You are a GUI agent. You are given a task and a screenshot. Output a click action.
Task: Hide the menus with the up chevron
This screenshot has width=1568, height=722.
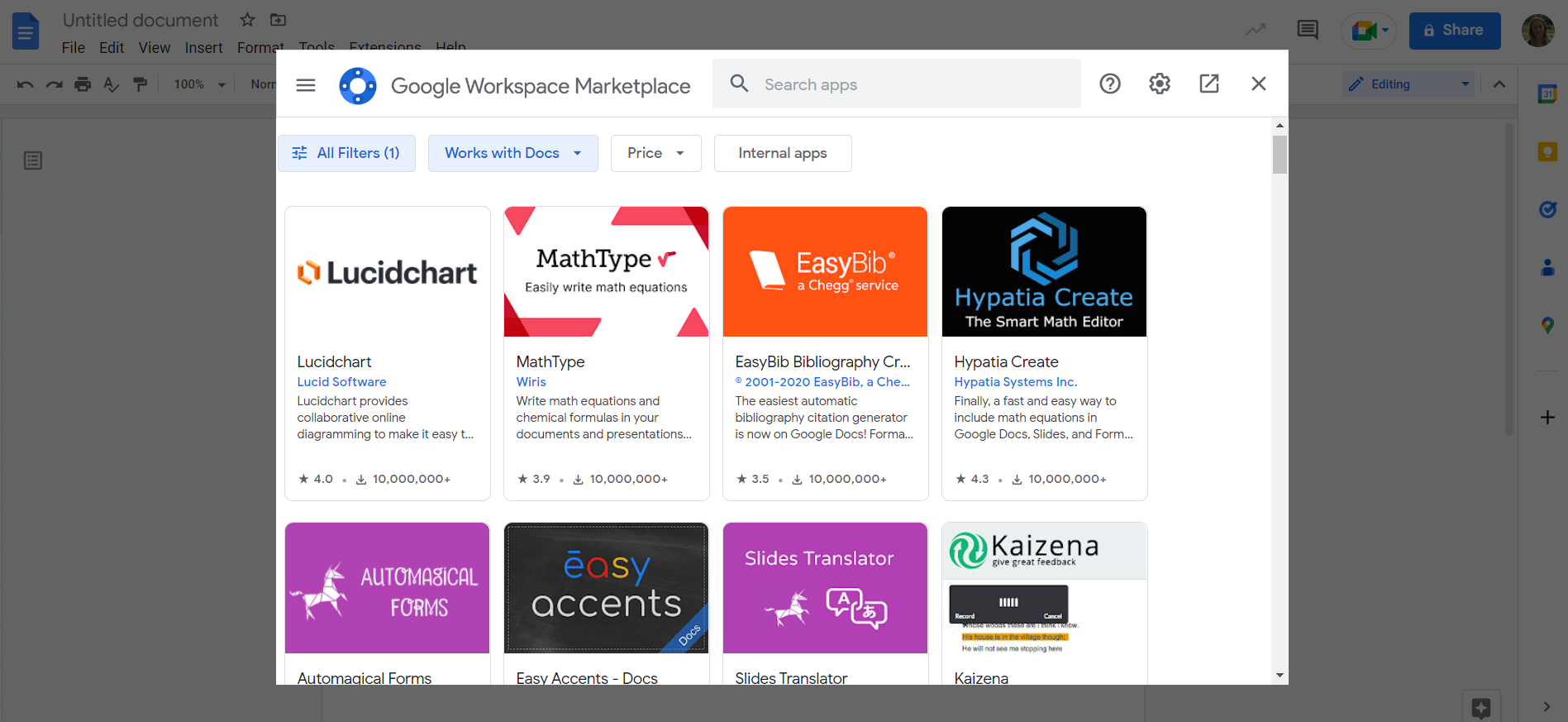pyautogui.click(x=1499, y=84)
